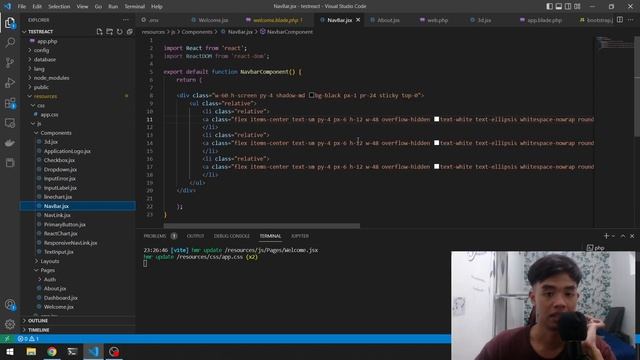
Task: Click the remote window status bar icon
Action: click(x=7, y=338)
